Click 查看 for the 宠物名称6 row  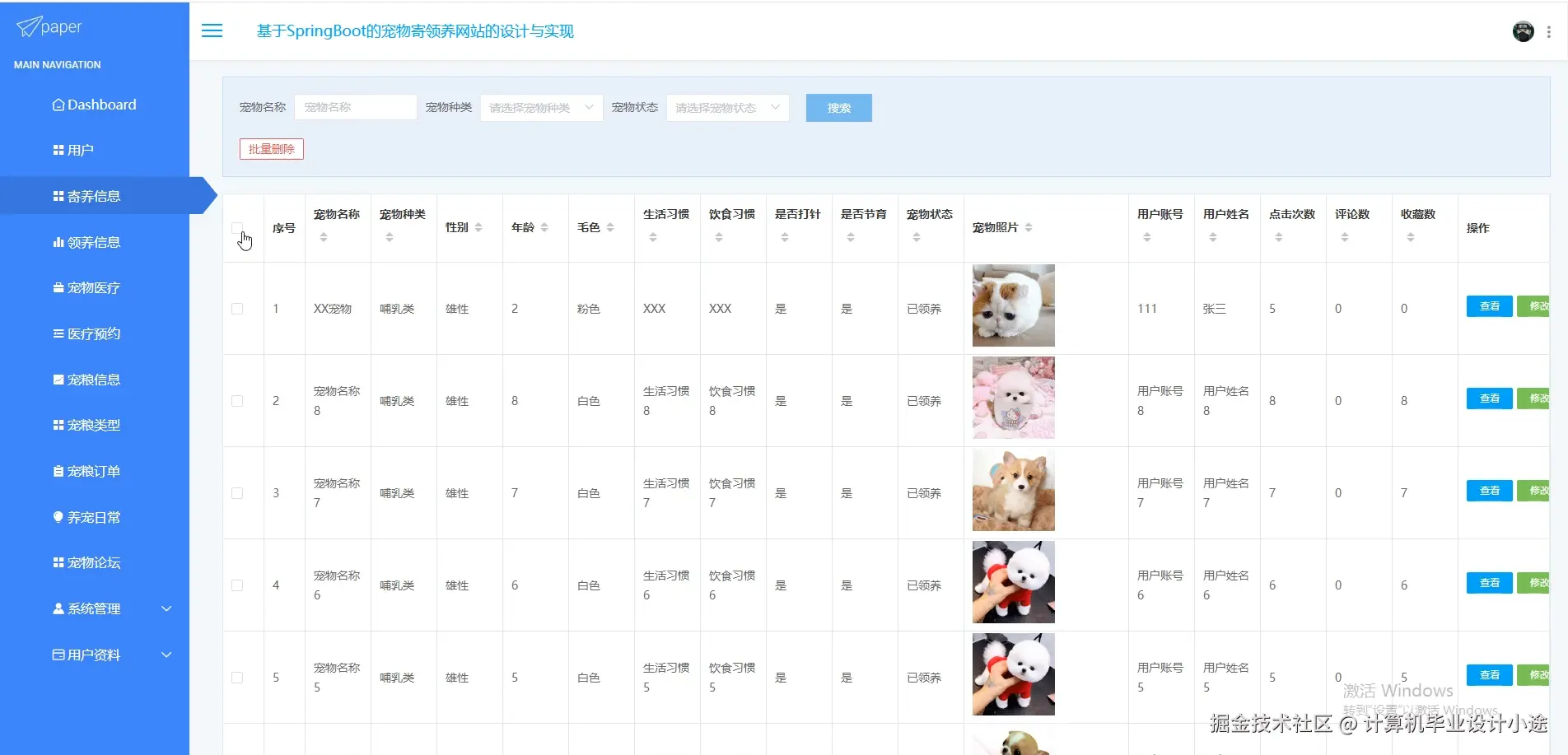click(1489, 583)
